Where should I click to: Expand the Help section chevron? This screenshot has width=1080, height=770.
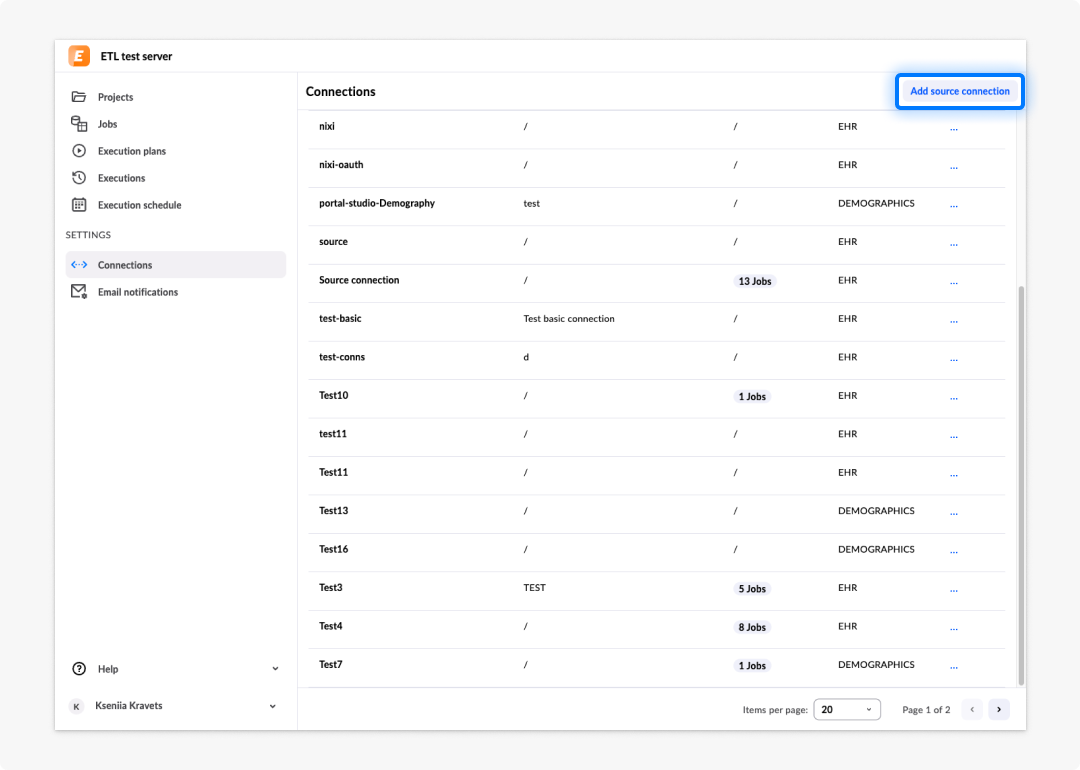(276, 669)
